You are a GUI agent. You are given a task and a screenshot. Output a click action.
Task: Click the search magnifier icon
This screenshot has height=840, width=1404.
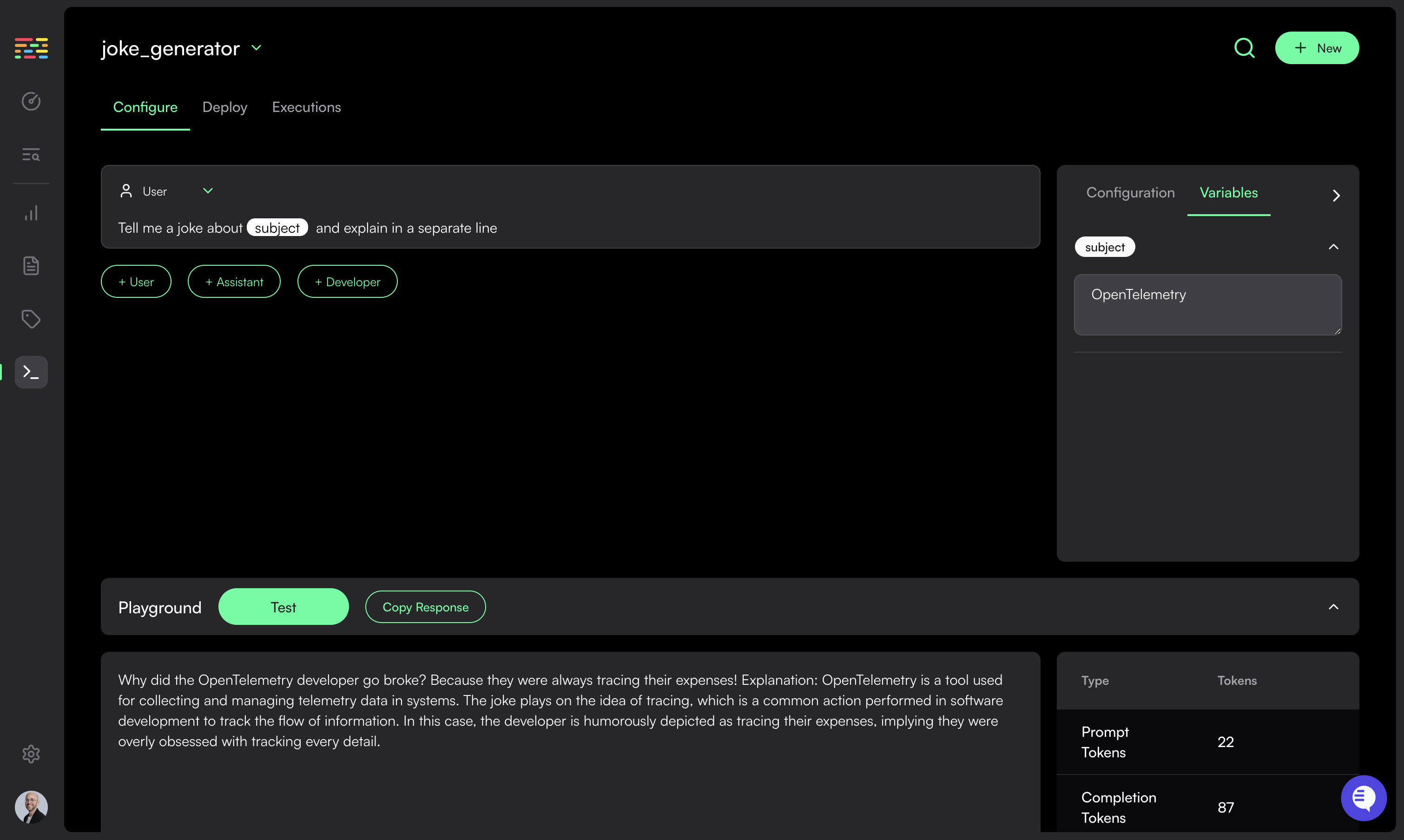pos(1244,48)
